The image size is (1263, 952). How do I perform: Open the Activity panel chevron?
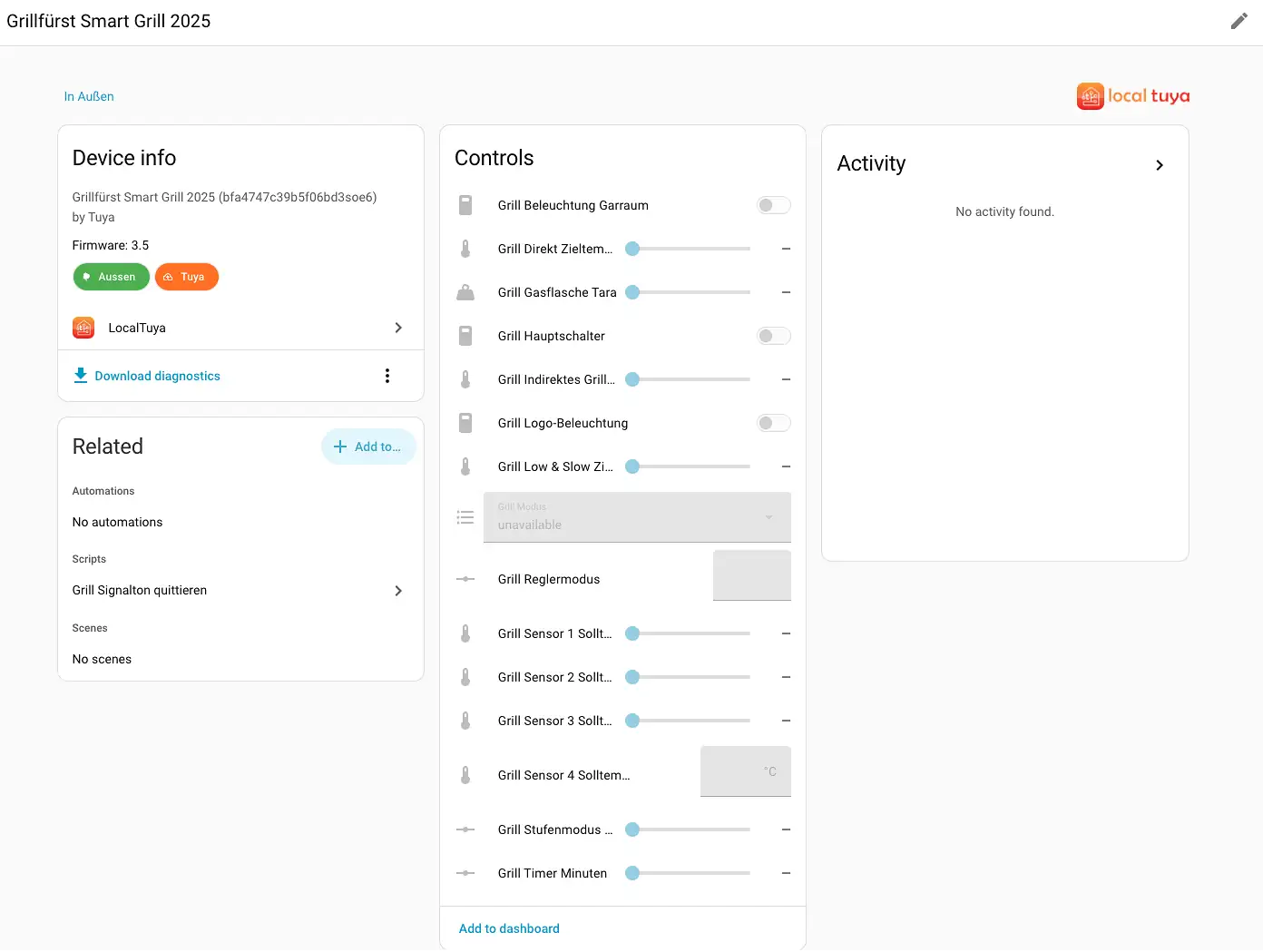coord(1160,165)
